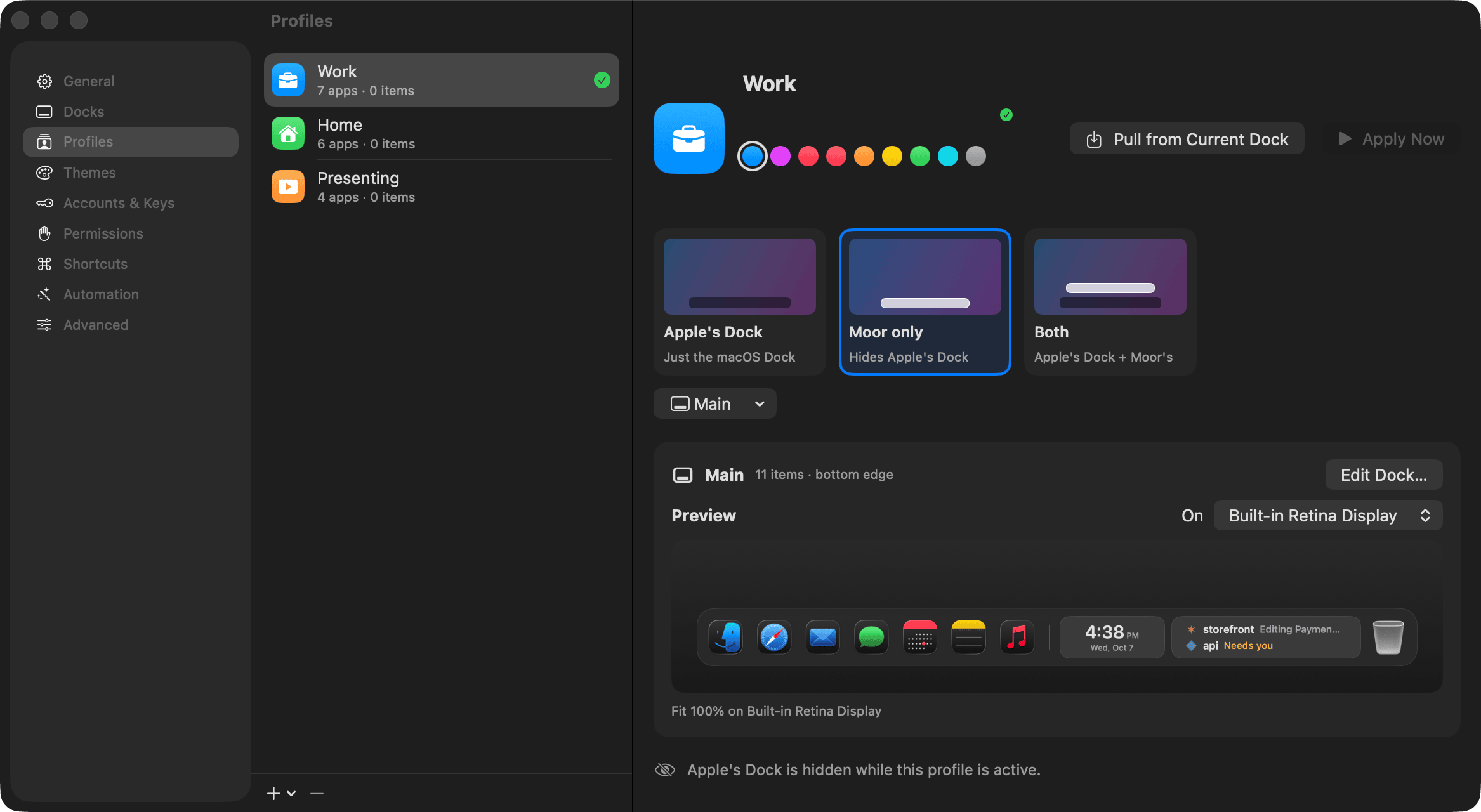Open the Shortcuts section
Viewport: 1481px width, 812px height.
[x=131, y=264]
